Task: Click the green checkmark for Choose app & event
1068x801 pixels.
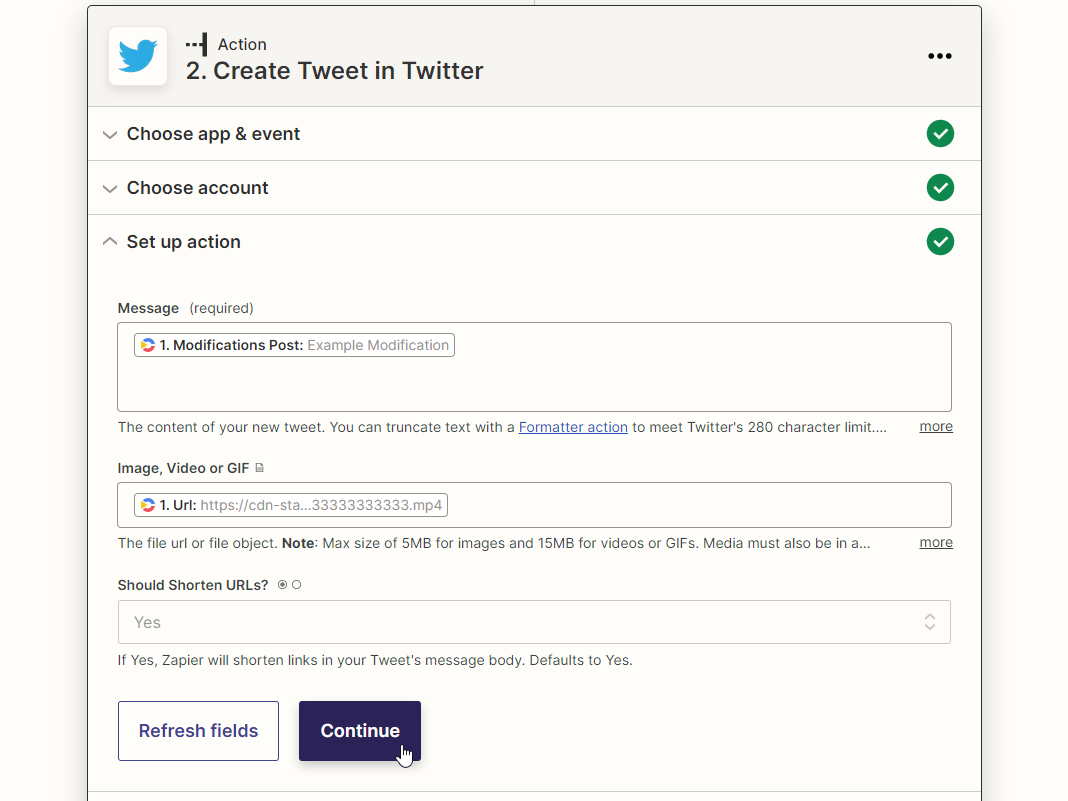Action: pos(940,134)
